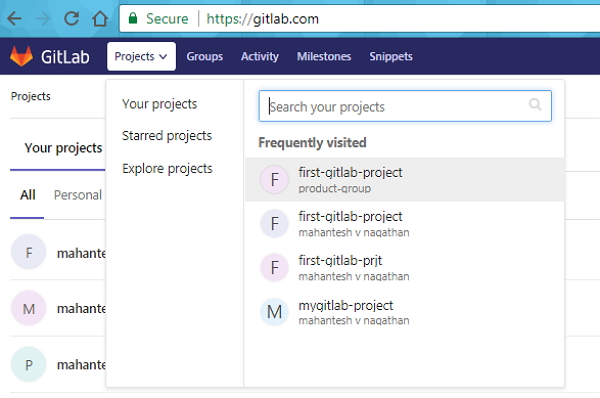Go to Milestones
Image resolution: width=600 pixels, height=398 pixels.
[x=324, y=57]
